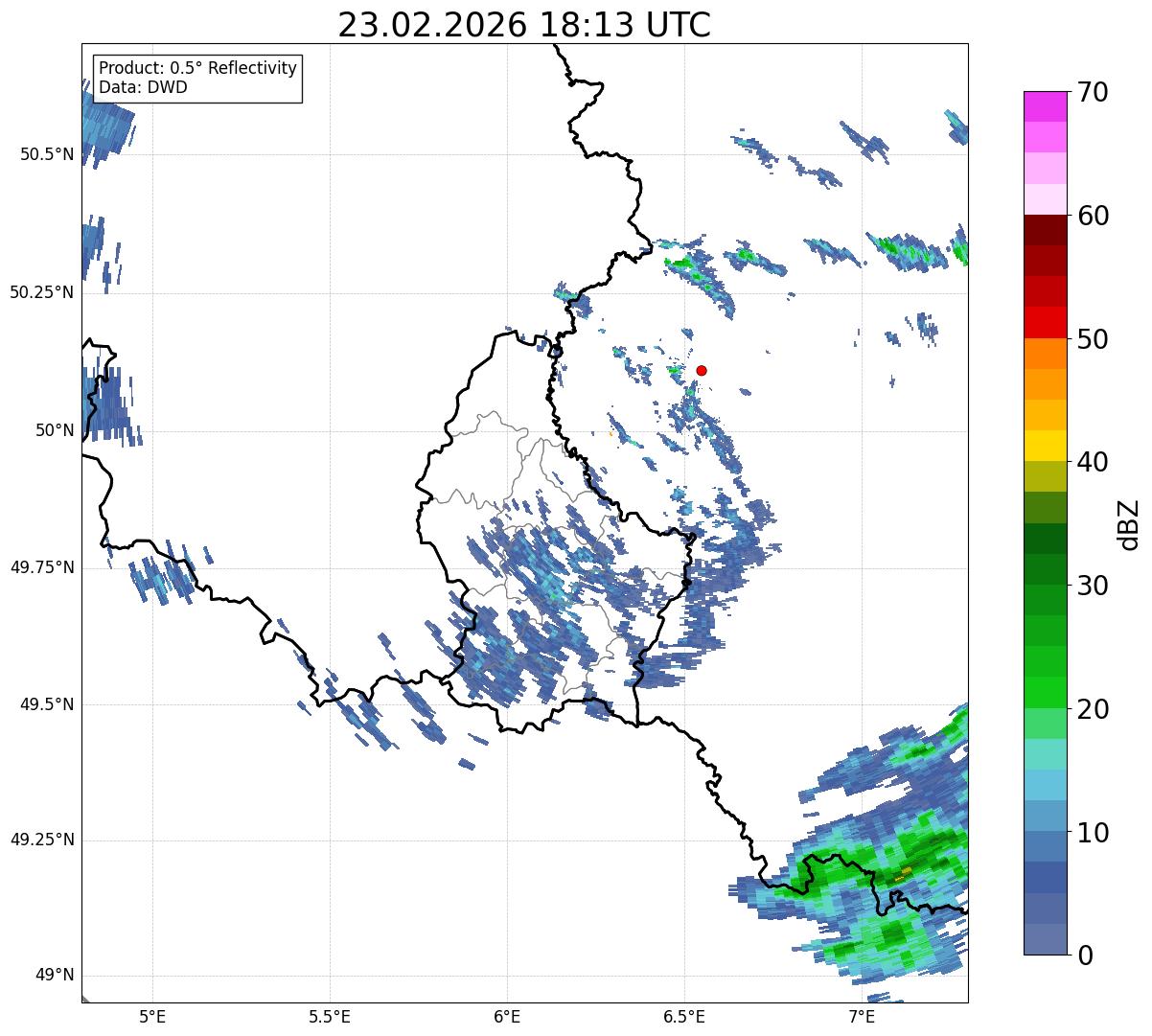Screen dimensions: 1152x1036
Task: Click the 50.25°N latitude label
Action: pyautogui.click(x=42, y=292)
